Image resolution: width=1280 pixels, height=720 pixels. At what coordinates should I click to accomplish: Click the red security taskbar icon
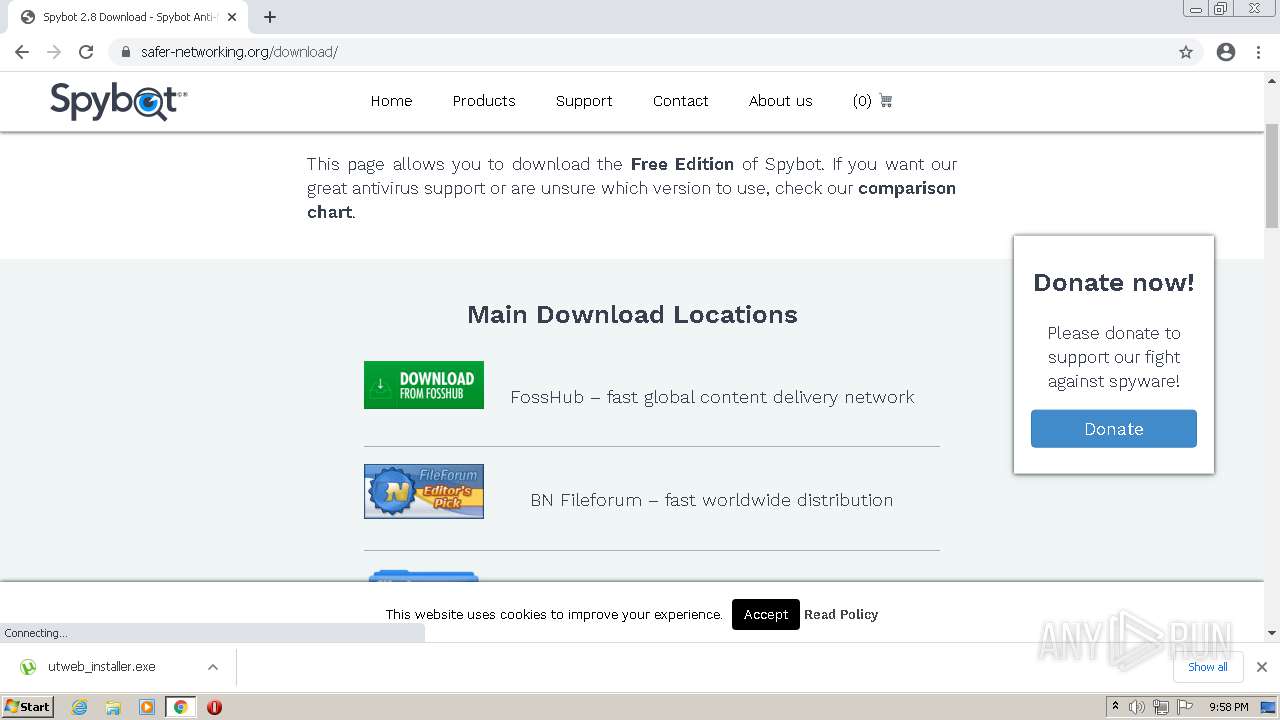point(214,707)
